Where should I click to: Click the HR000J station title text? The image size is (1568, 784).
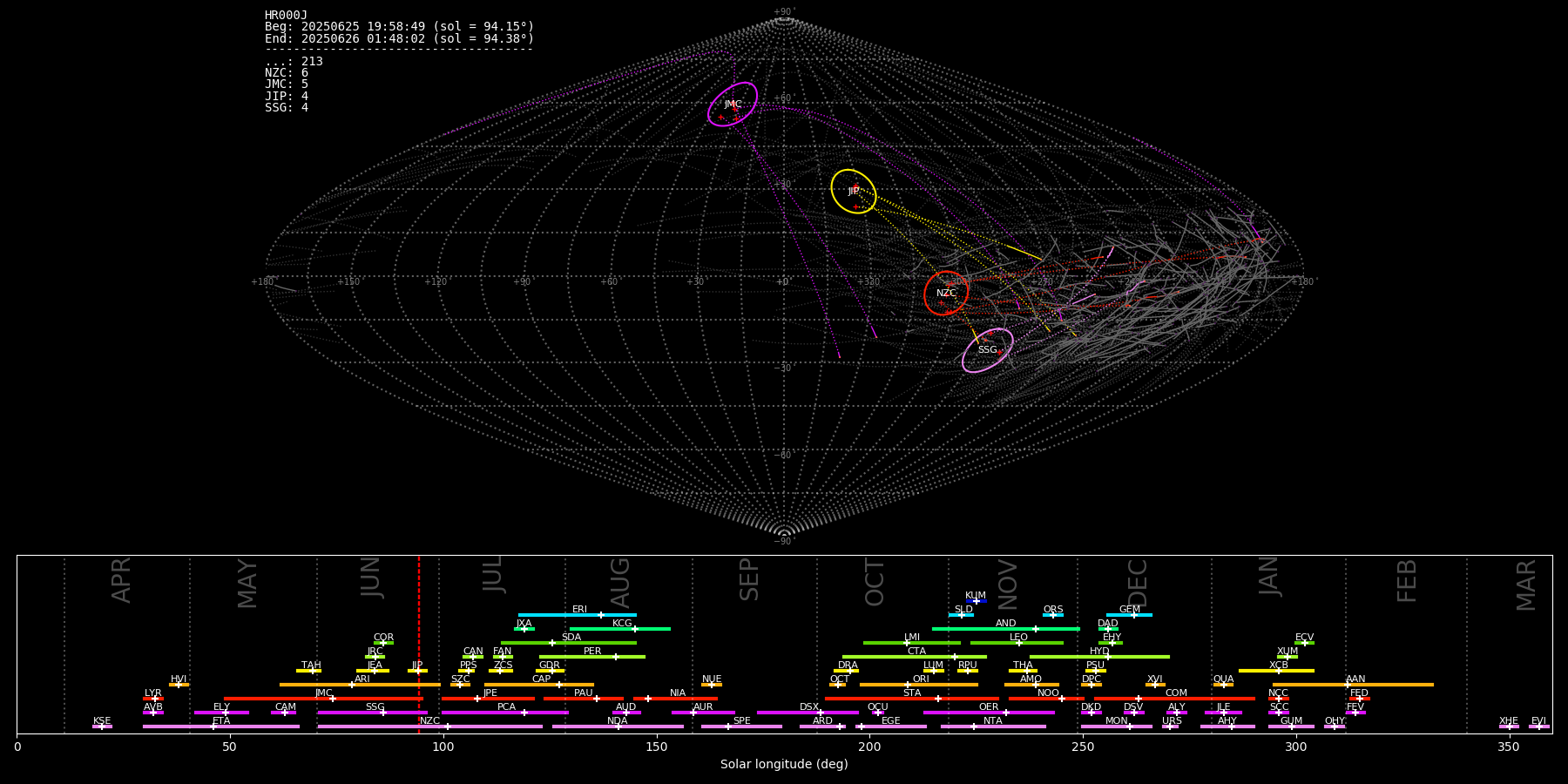pyautogui.click(x=287, y=16)
